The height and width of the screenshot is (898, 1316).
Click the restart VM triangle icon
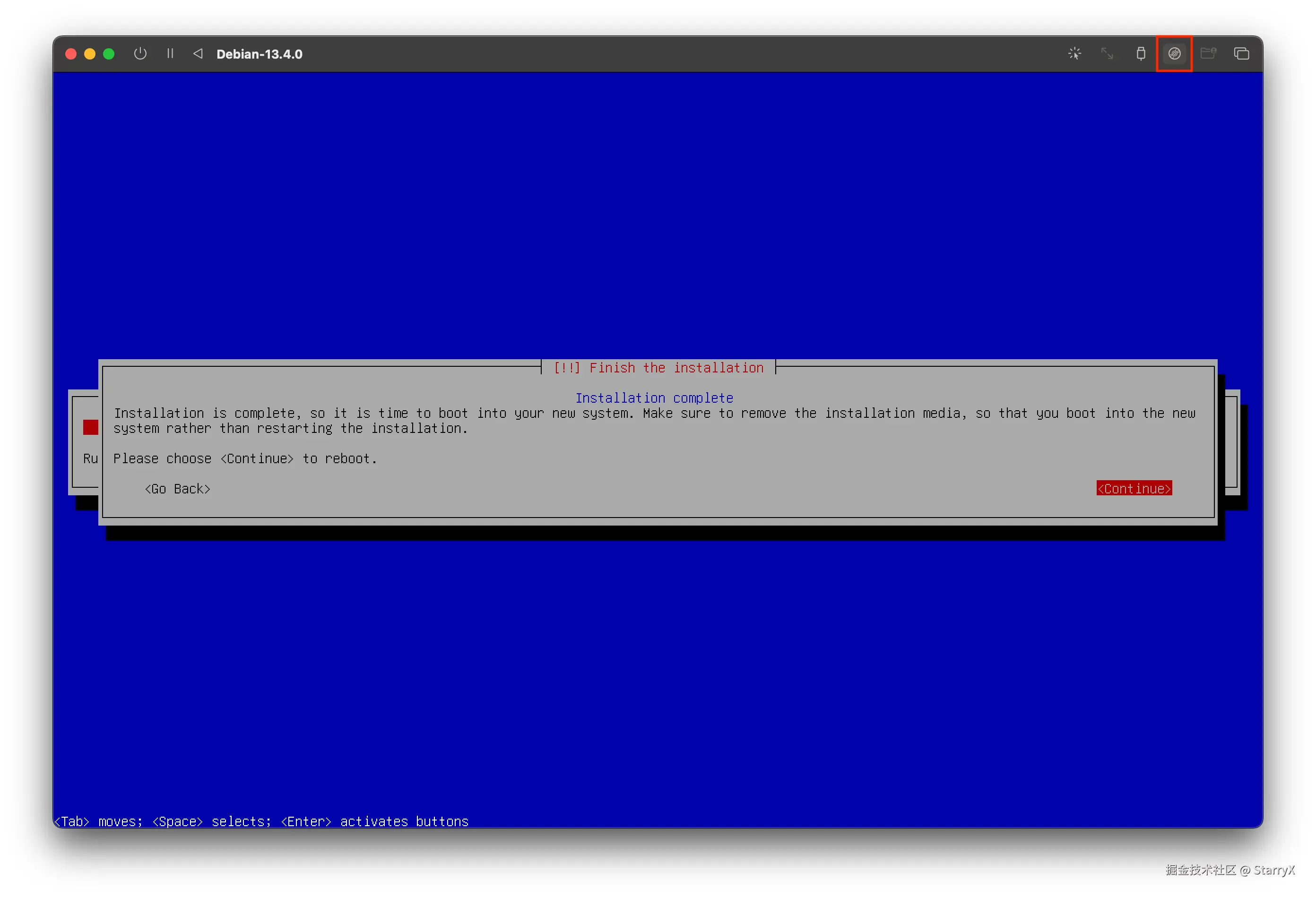(198, 54)
